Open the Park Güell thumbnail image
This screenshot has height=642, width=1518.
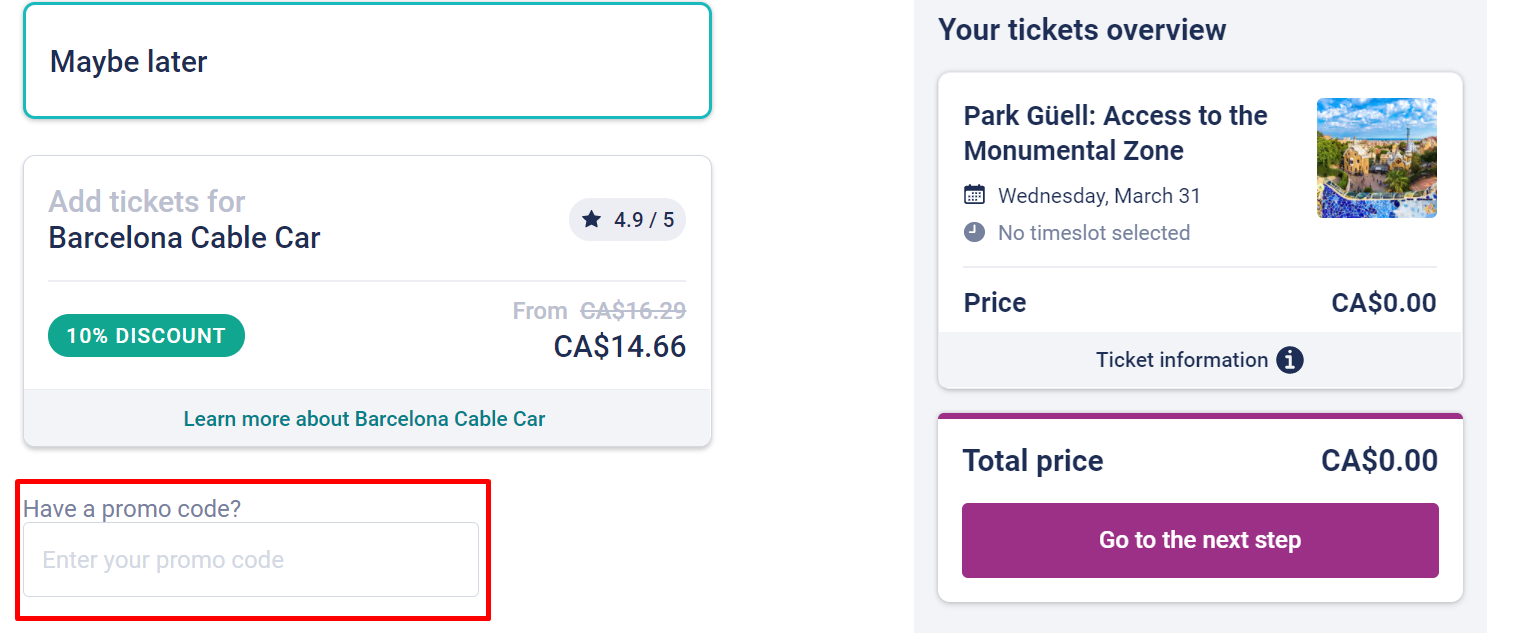tap(1377, 158)
